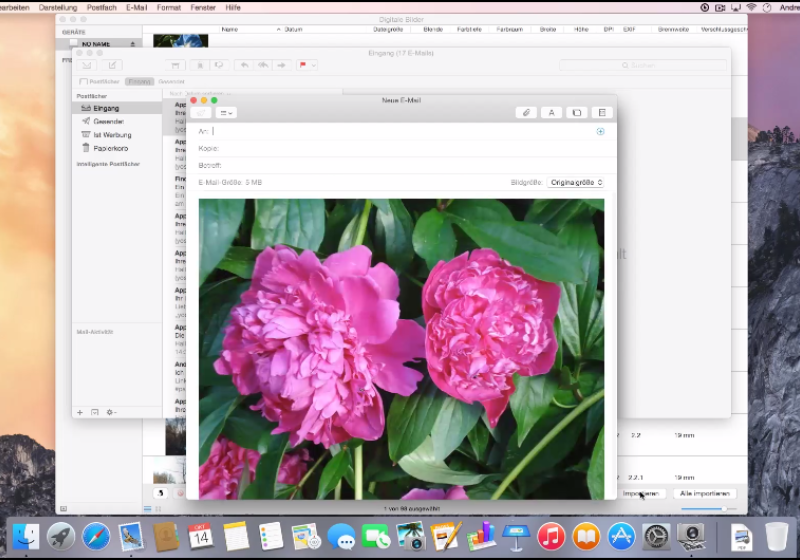Mark as junk icon in the Mail toolbar
The image size is (800, 560).
pos(219,65)
